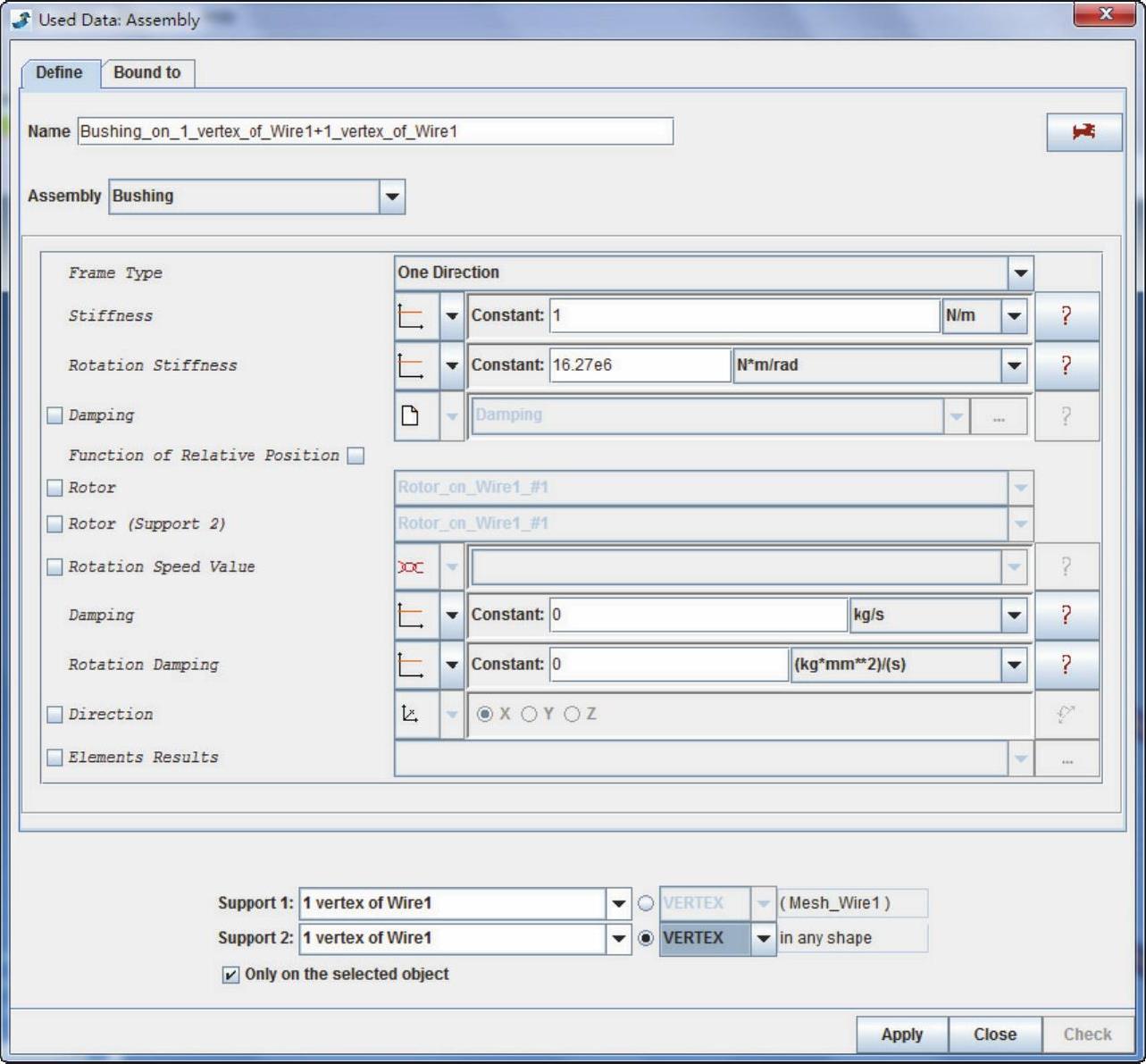Uncheck Only on the selected object
The image size is (1146, 1064).
pos(230,975)
